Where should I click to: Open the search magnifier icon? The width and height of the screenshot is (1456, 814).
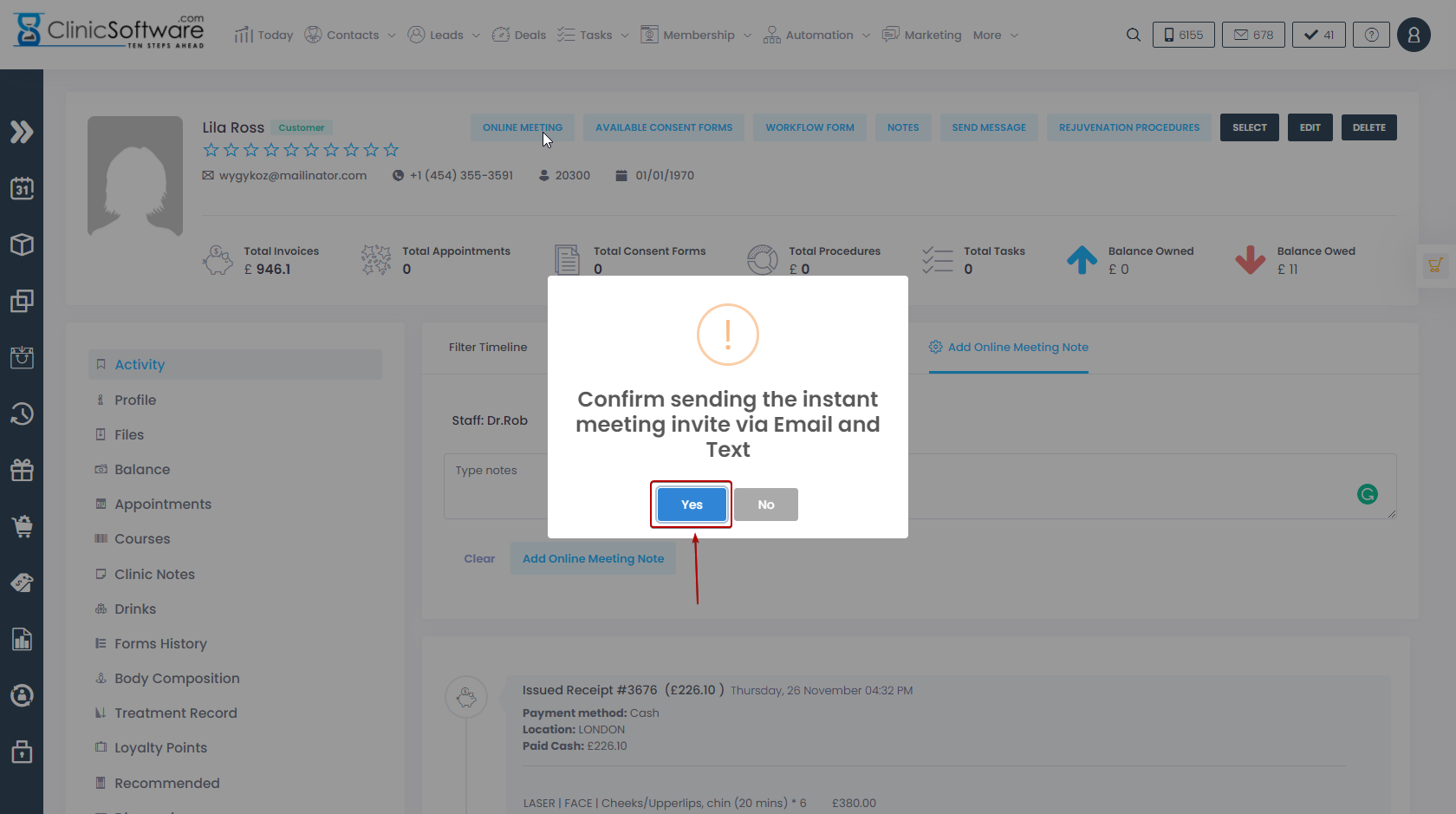1133,35
